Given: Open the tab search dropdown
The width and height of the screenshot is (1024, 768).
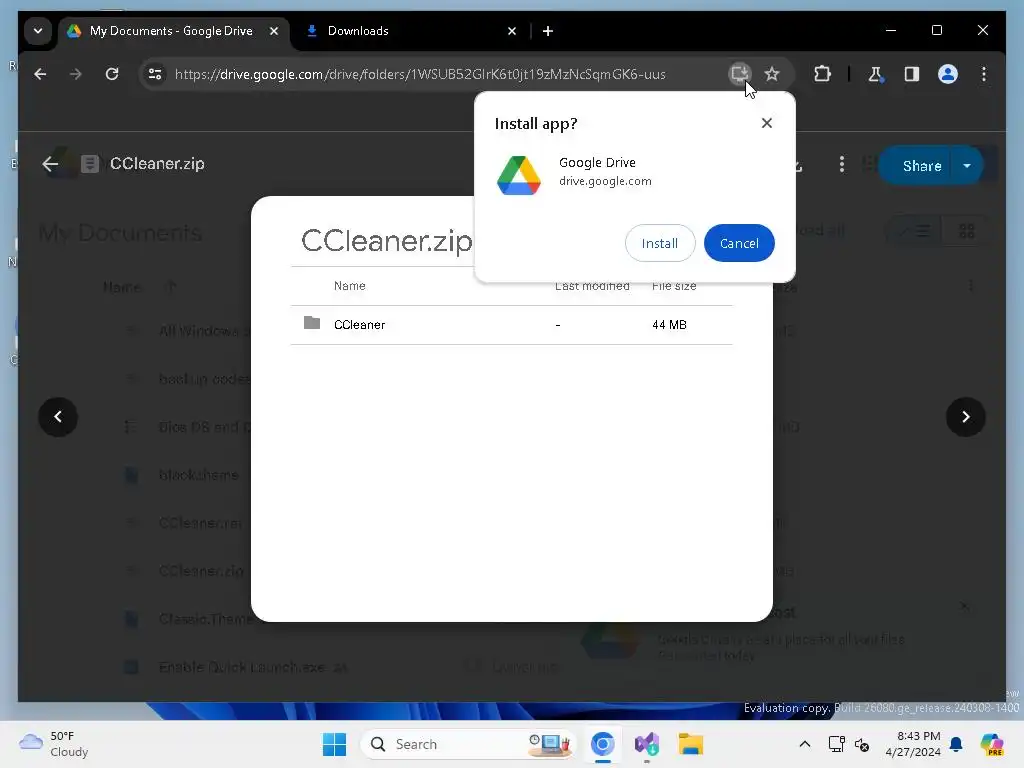Looking at the screenshot, I should coord(38,31).
